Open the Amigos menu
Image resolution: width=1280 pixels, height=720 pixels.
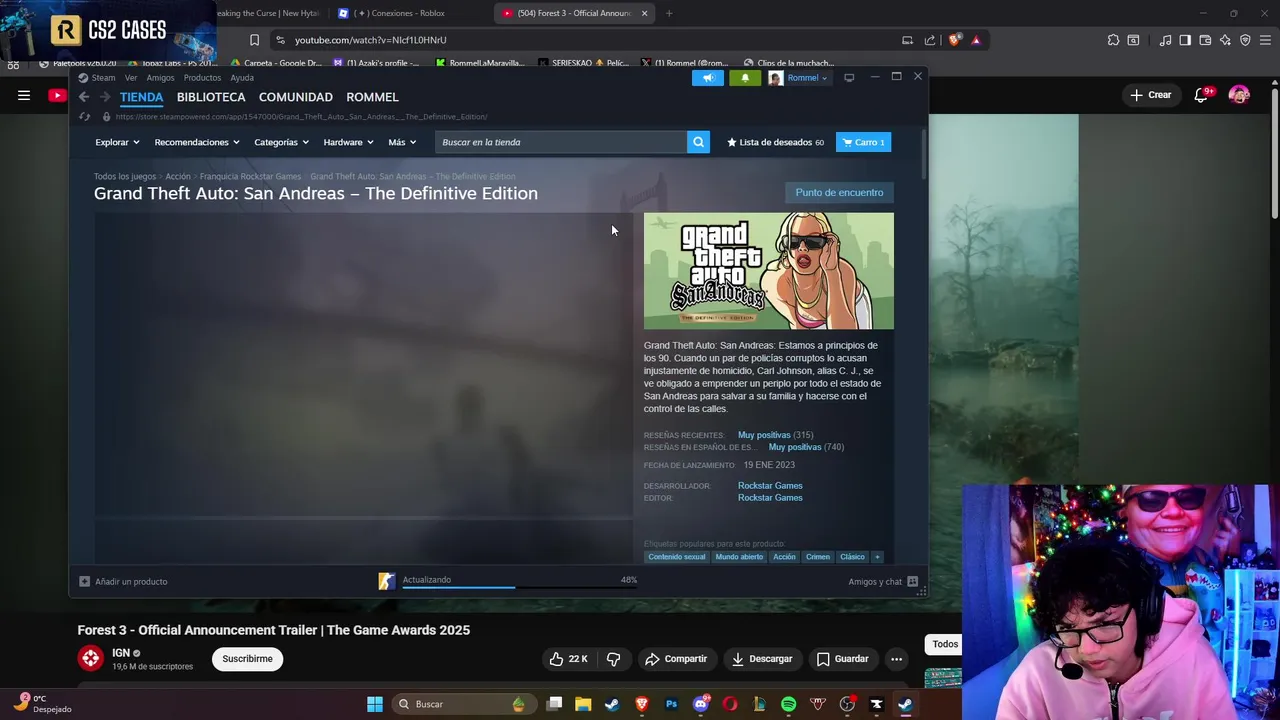(160, 78)
